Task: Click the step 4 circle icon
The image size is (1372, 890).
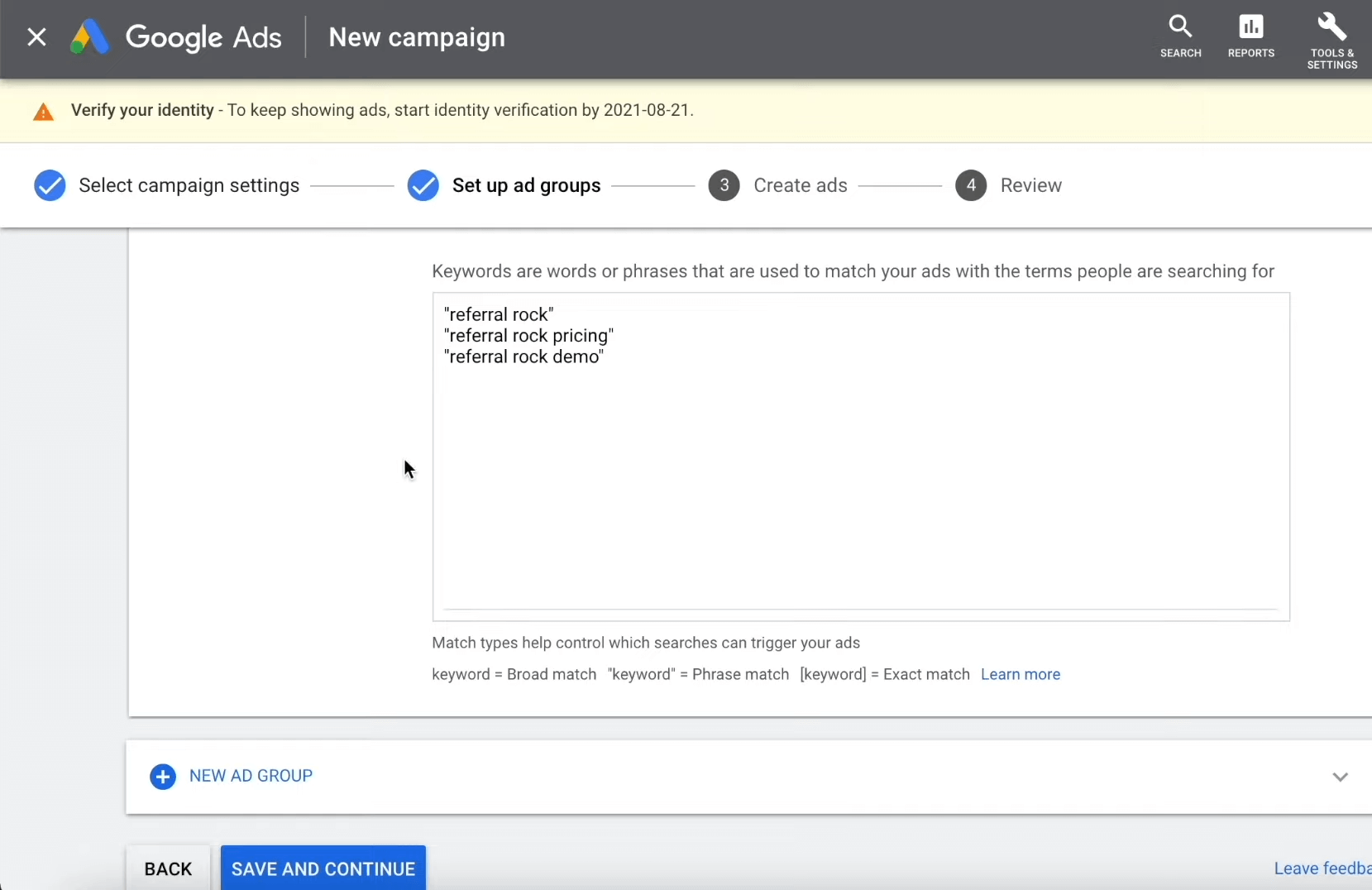Action: coord(971,186)
